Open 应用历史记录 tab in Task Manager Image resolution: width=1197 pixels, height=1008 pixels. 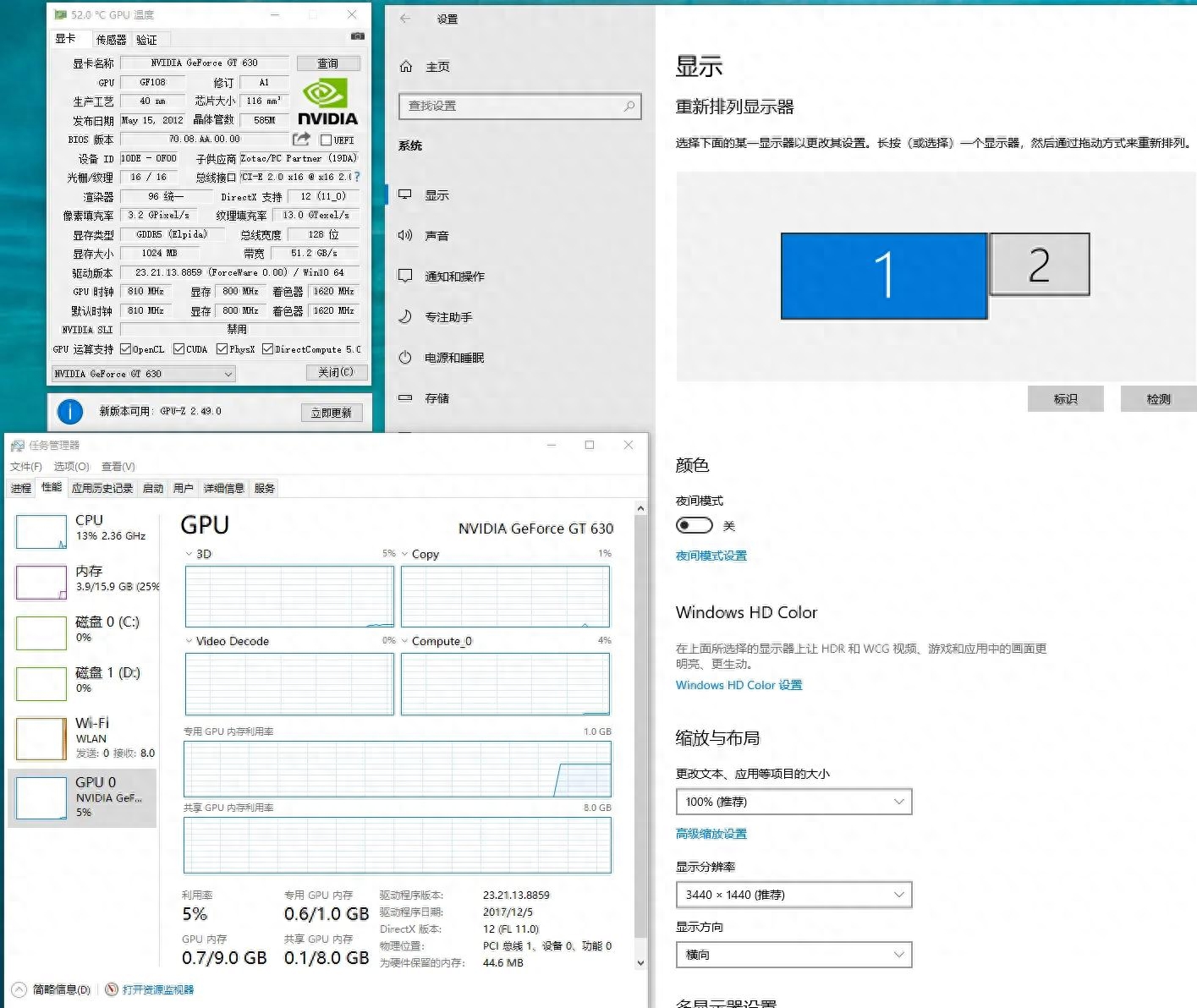tap(102, 488)
